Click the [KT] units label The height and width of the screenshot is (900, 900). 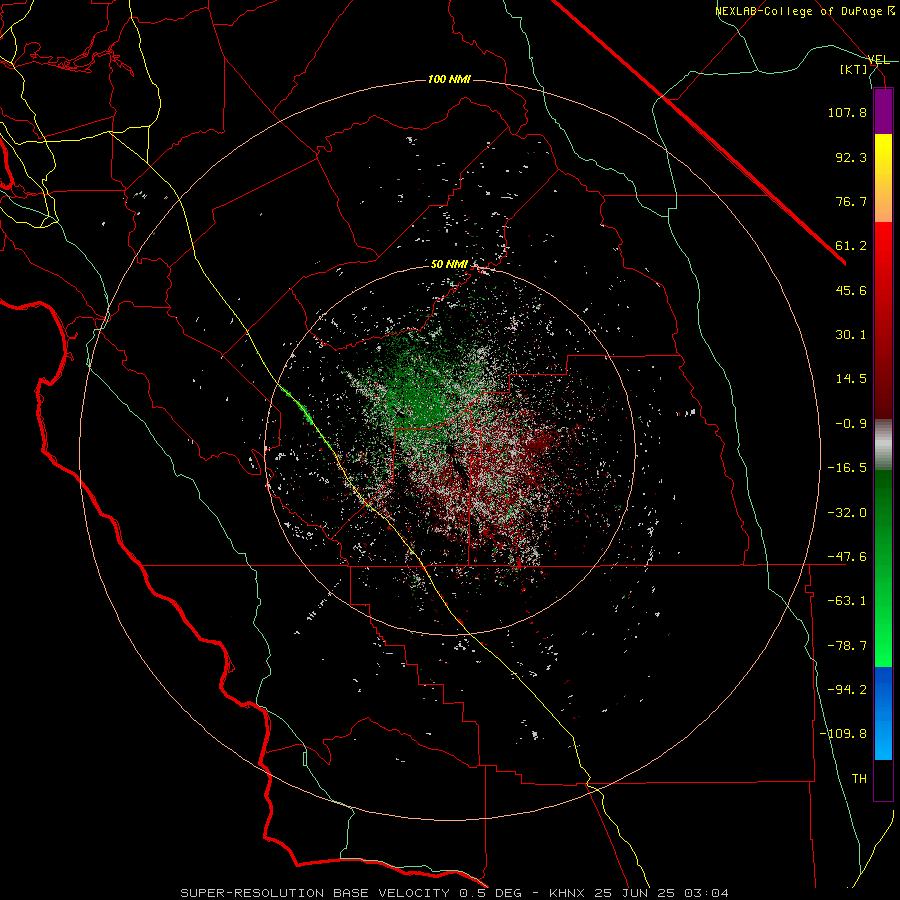pos(854,69)
